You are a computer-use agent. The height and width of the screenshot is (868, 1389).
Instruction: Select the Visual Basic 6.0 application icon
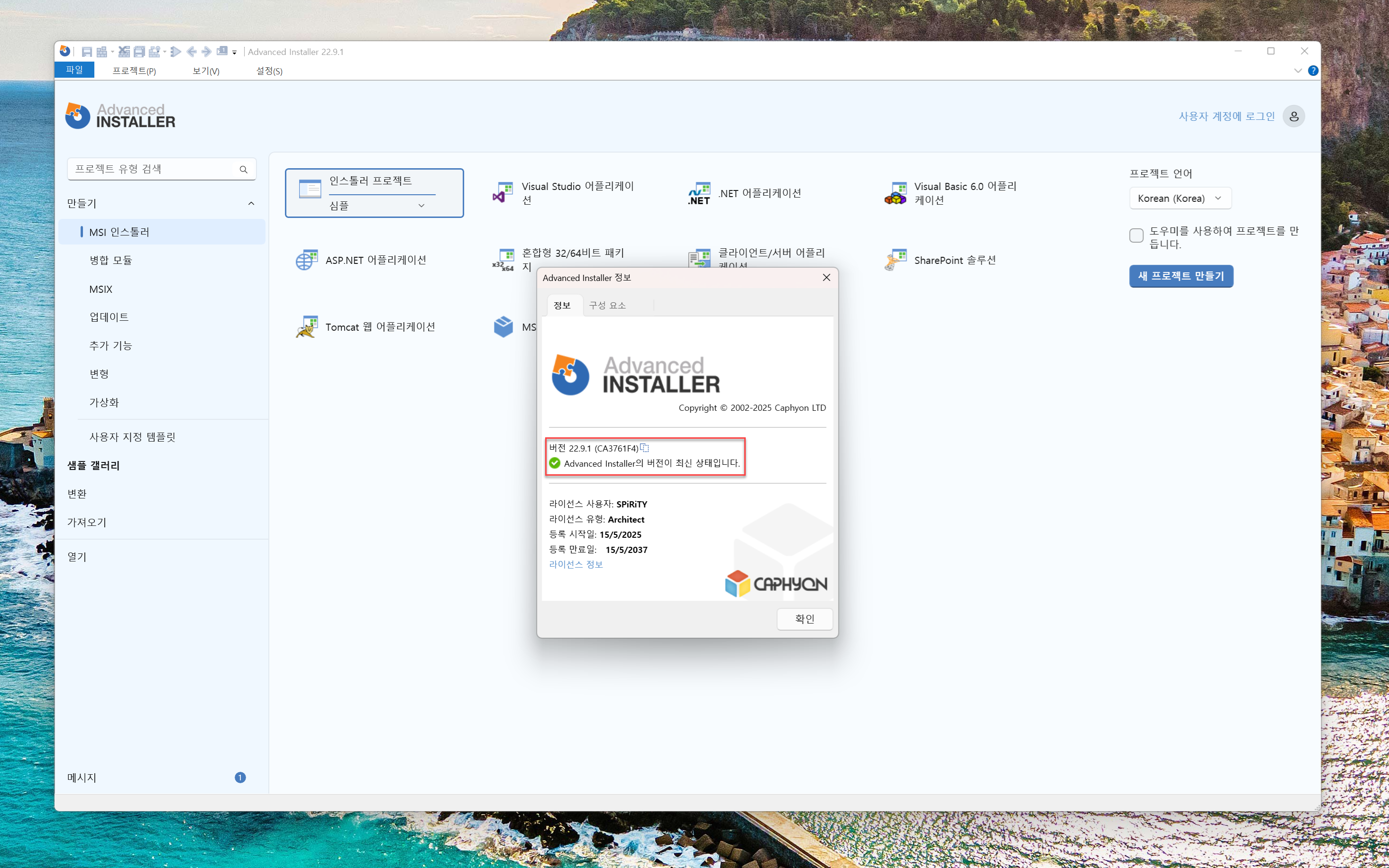(x=896, y=193)
